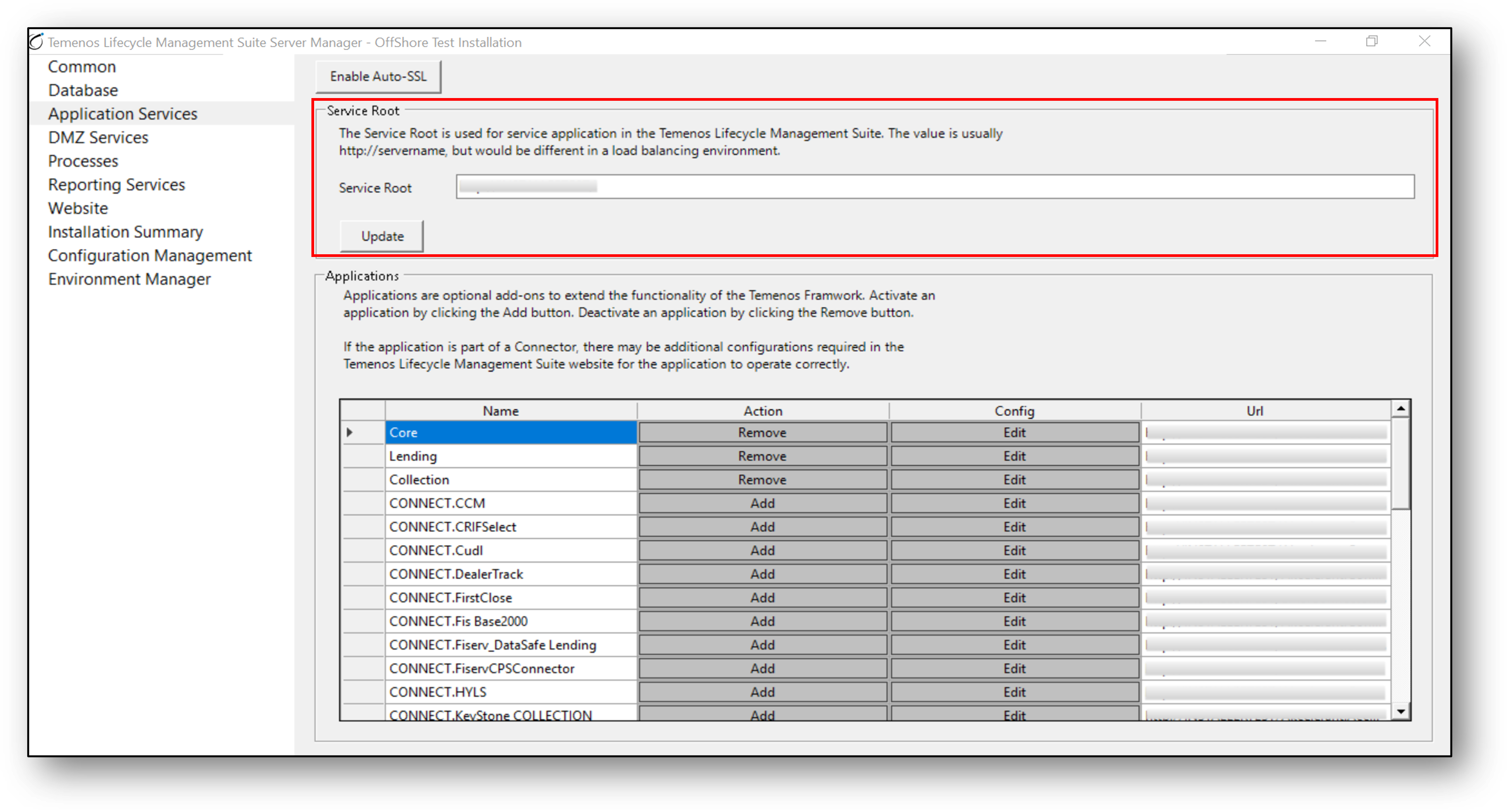1507x812 pixels.
Task: Remove the Lending application
Action: click(762, 456)
